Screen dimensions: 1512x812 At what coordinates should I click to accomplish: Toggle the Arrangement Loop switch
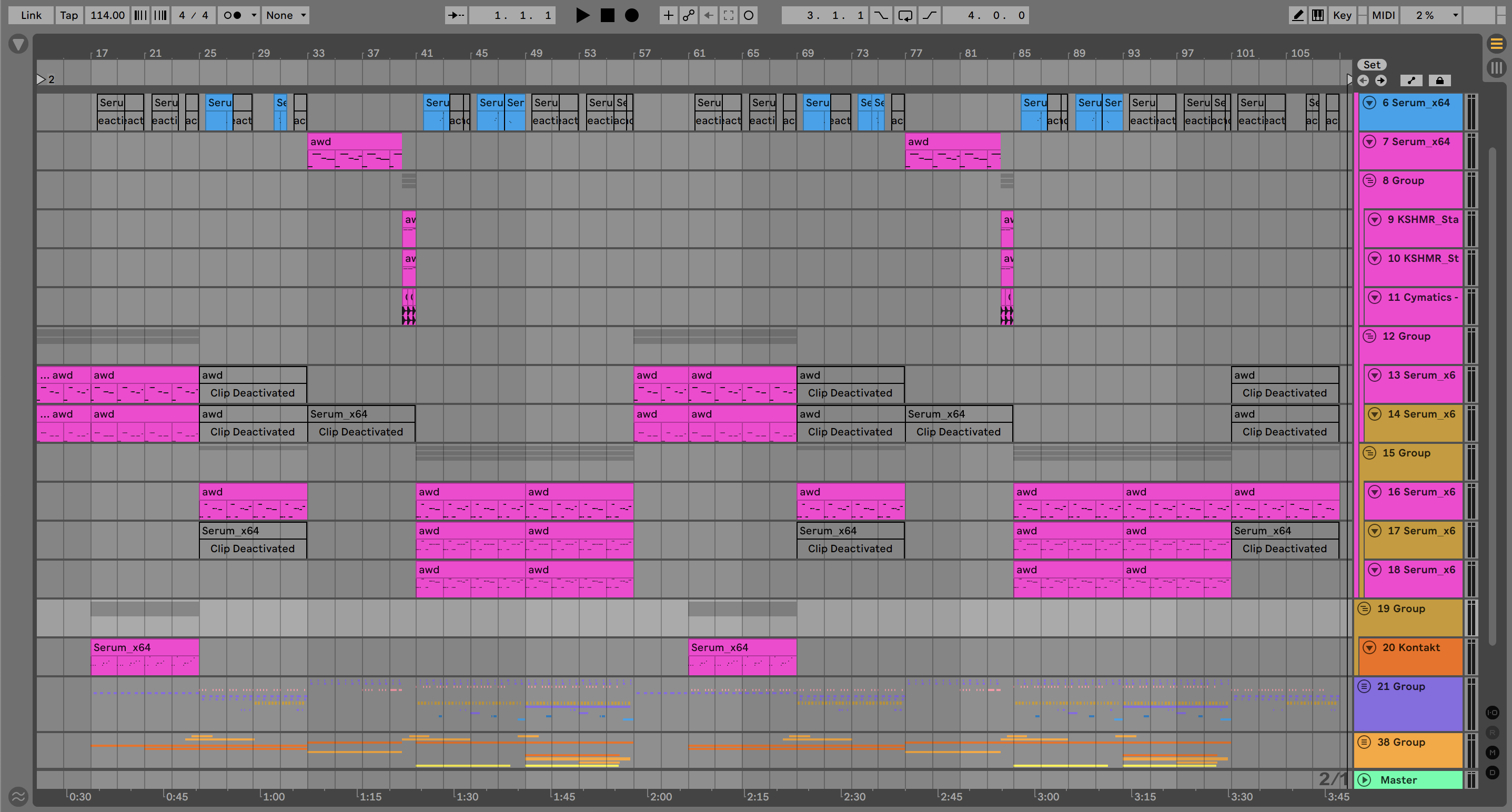click(x=904, y=15)
